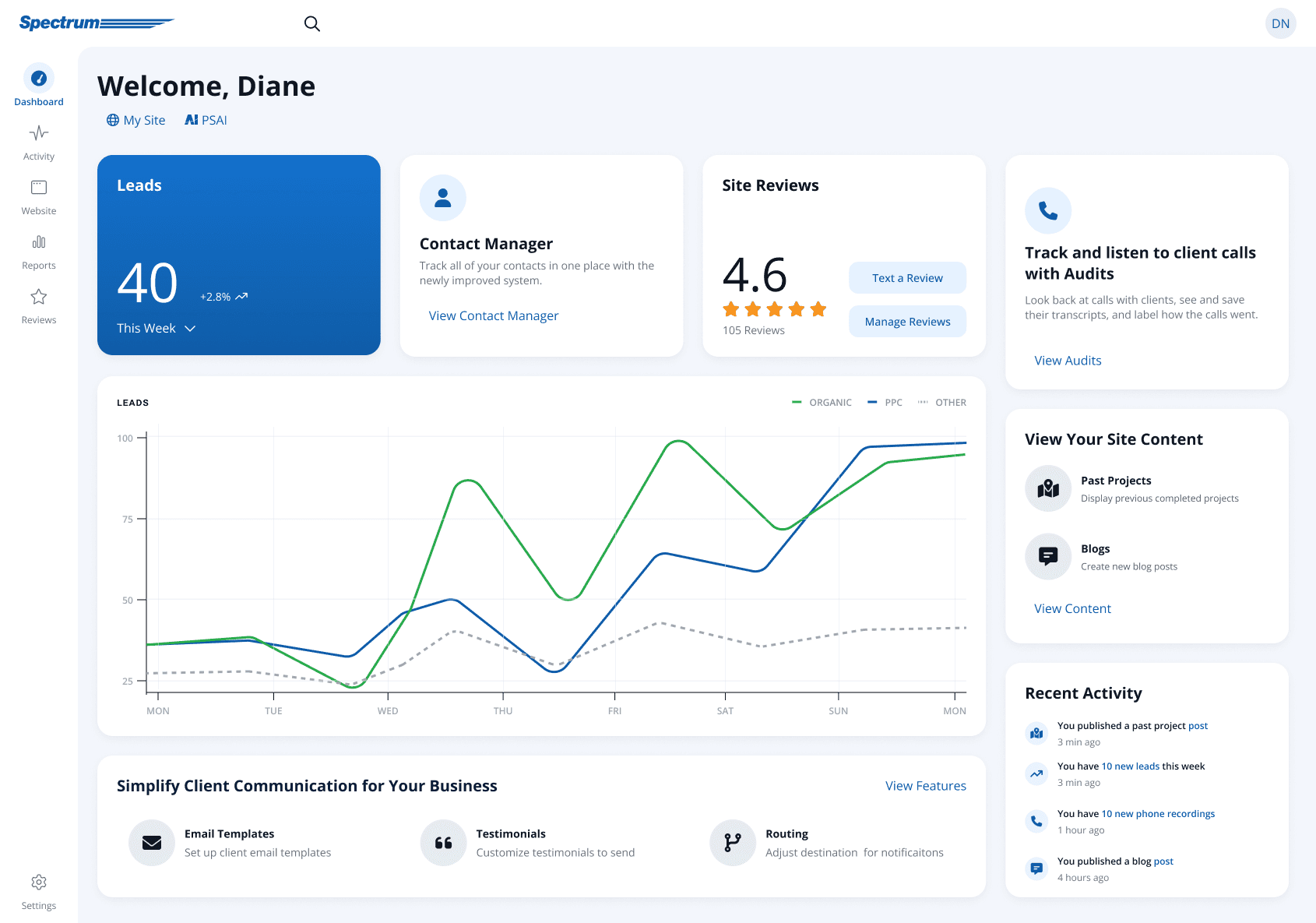Click the SAT axis label

pos(725,711)
